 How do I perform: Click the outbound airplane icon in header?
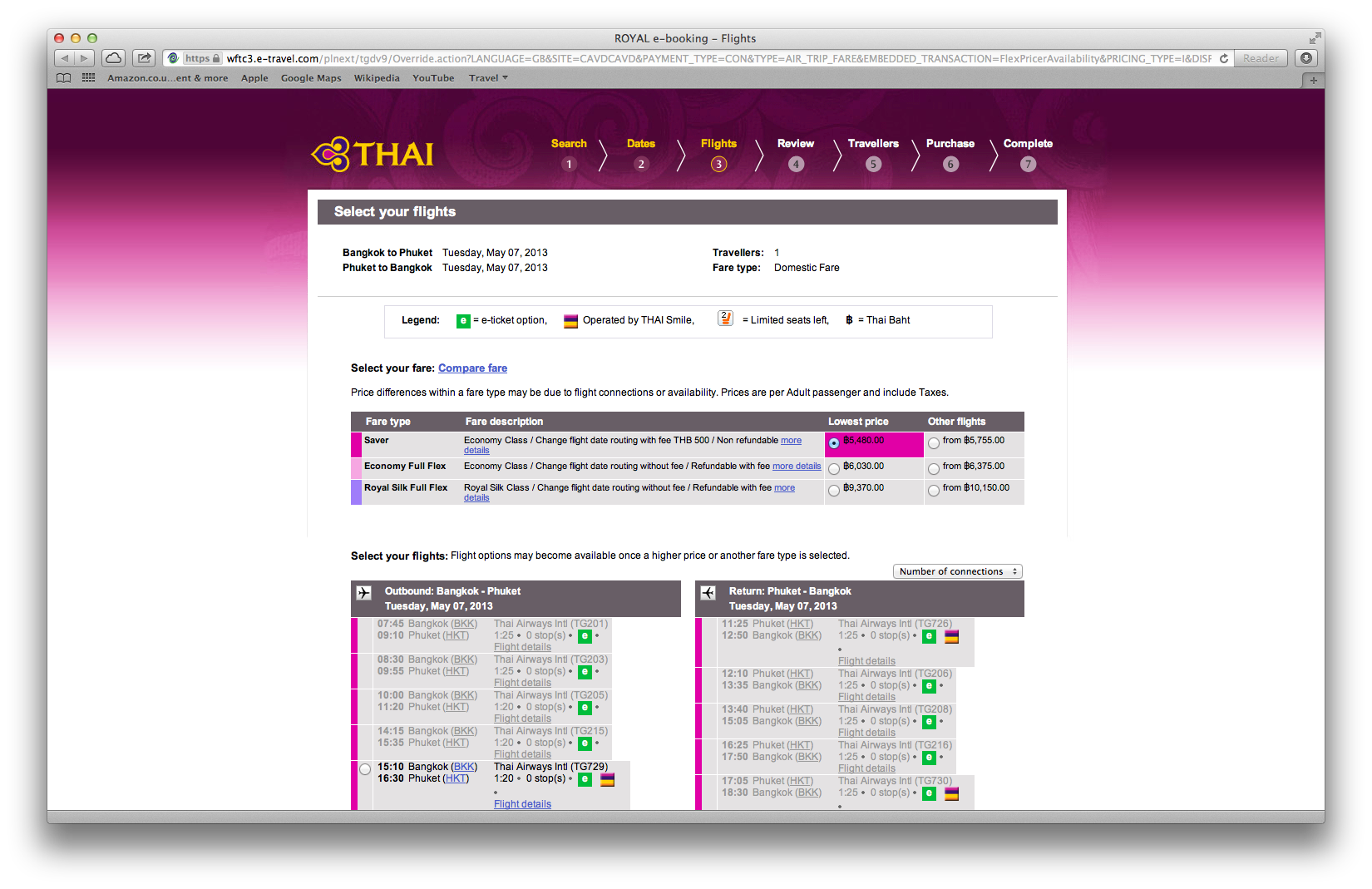tap(364, 593)
